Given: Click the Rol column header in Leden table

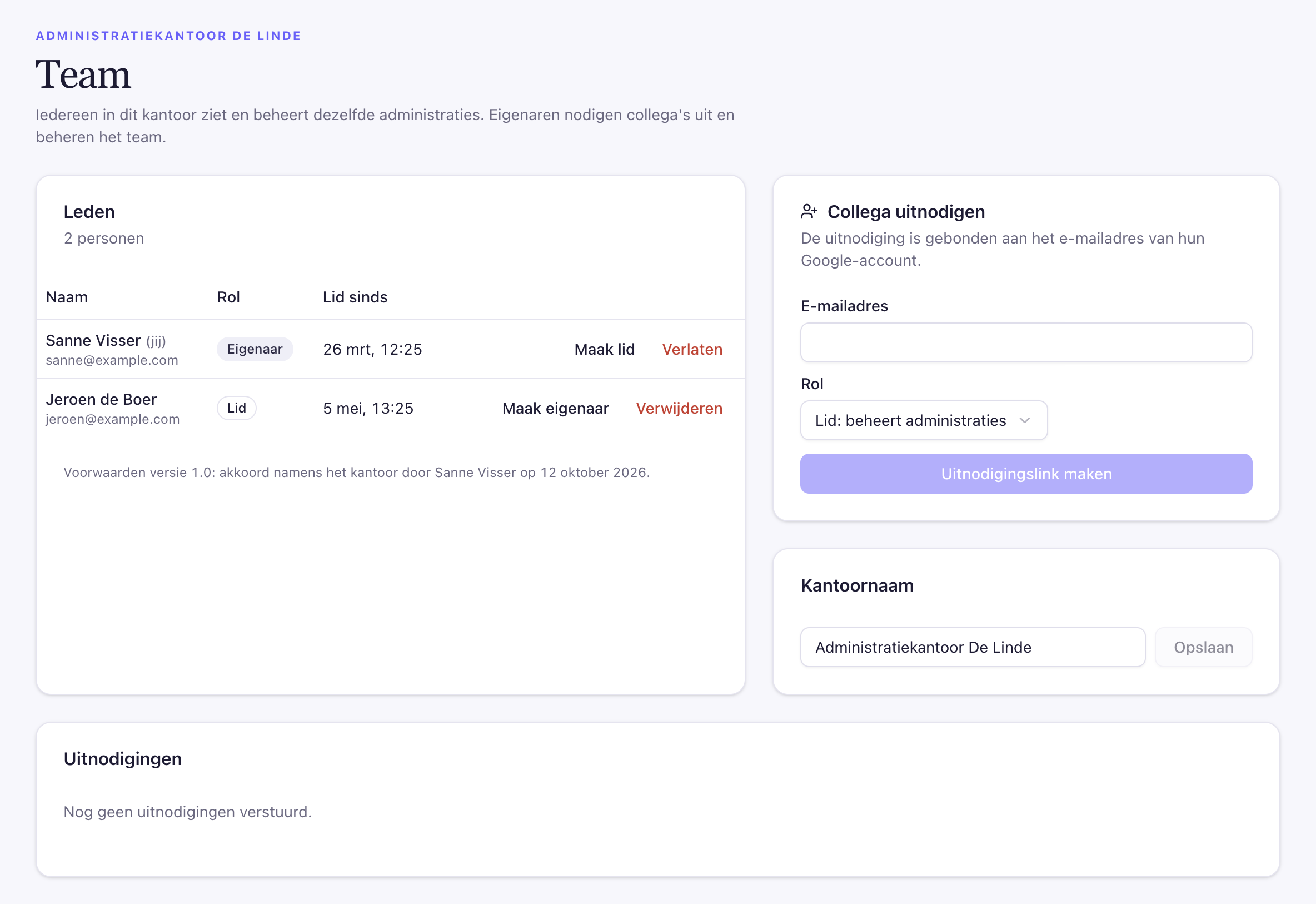Looking at the screenshot, I should pyautogui.click(x=229, y=297).
